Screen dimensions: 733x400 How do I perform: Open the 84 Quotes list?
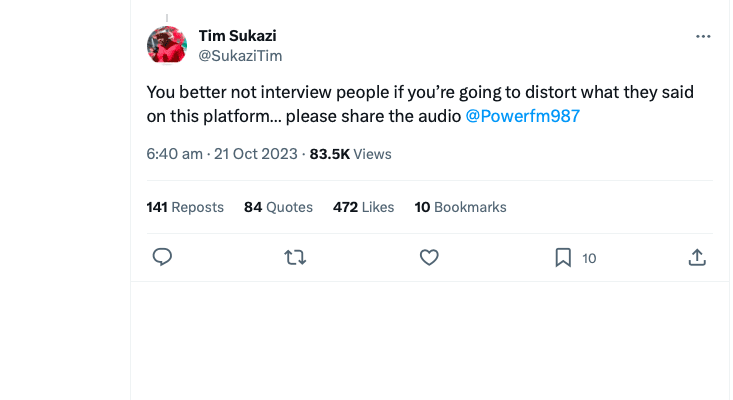(x=278, y=207)
